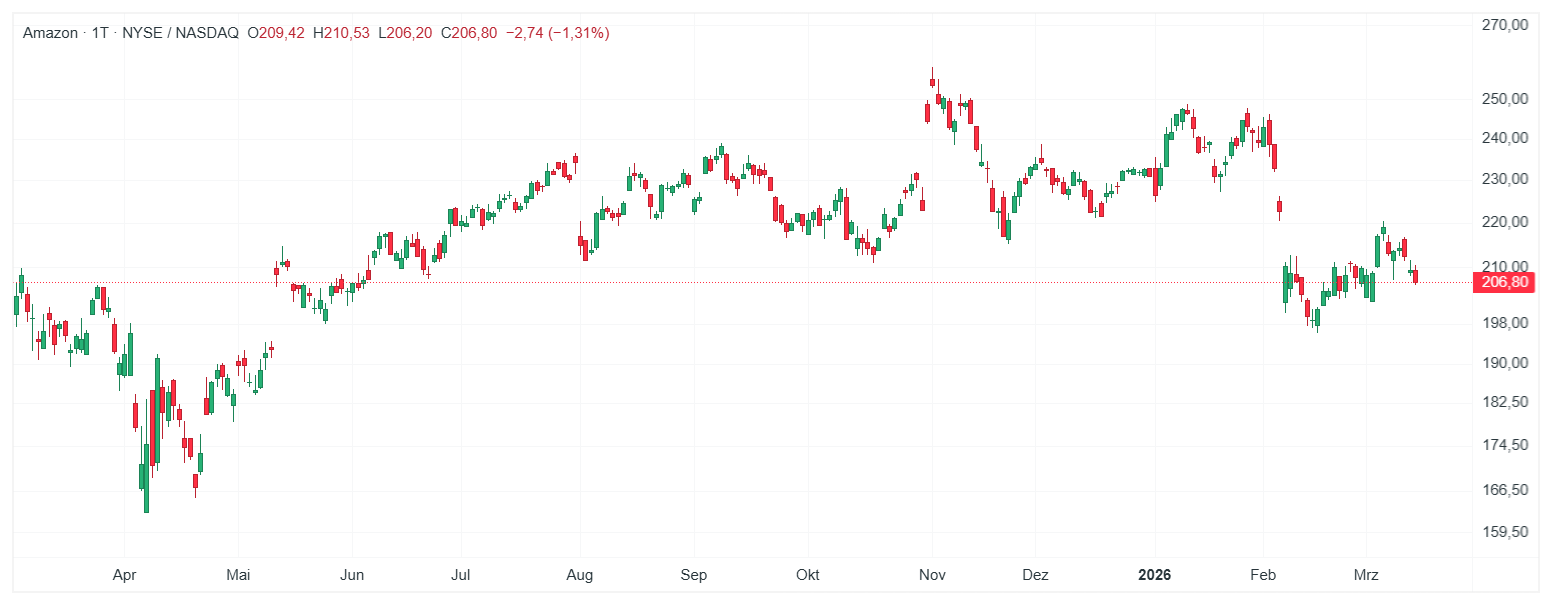This screenshot has height=605, width=1552.
Task: Click the Nov label on time axis
Action: tap(932, 575)
